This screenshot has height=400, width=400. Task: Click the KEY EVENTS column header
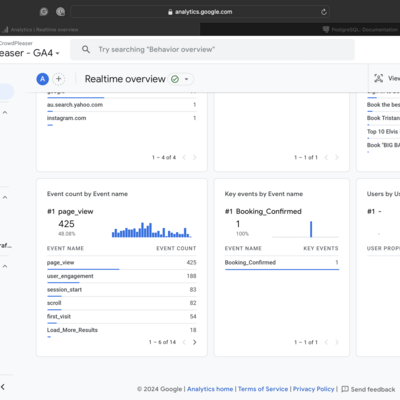tap(321, 248)
